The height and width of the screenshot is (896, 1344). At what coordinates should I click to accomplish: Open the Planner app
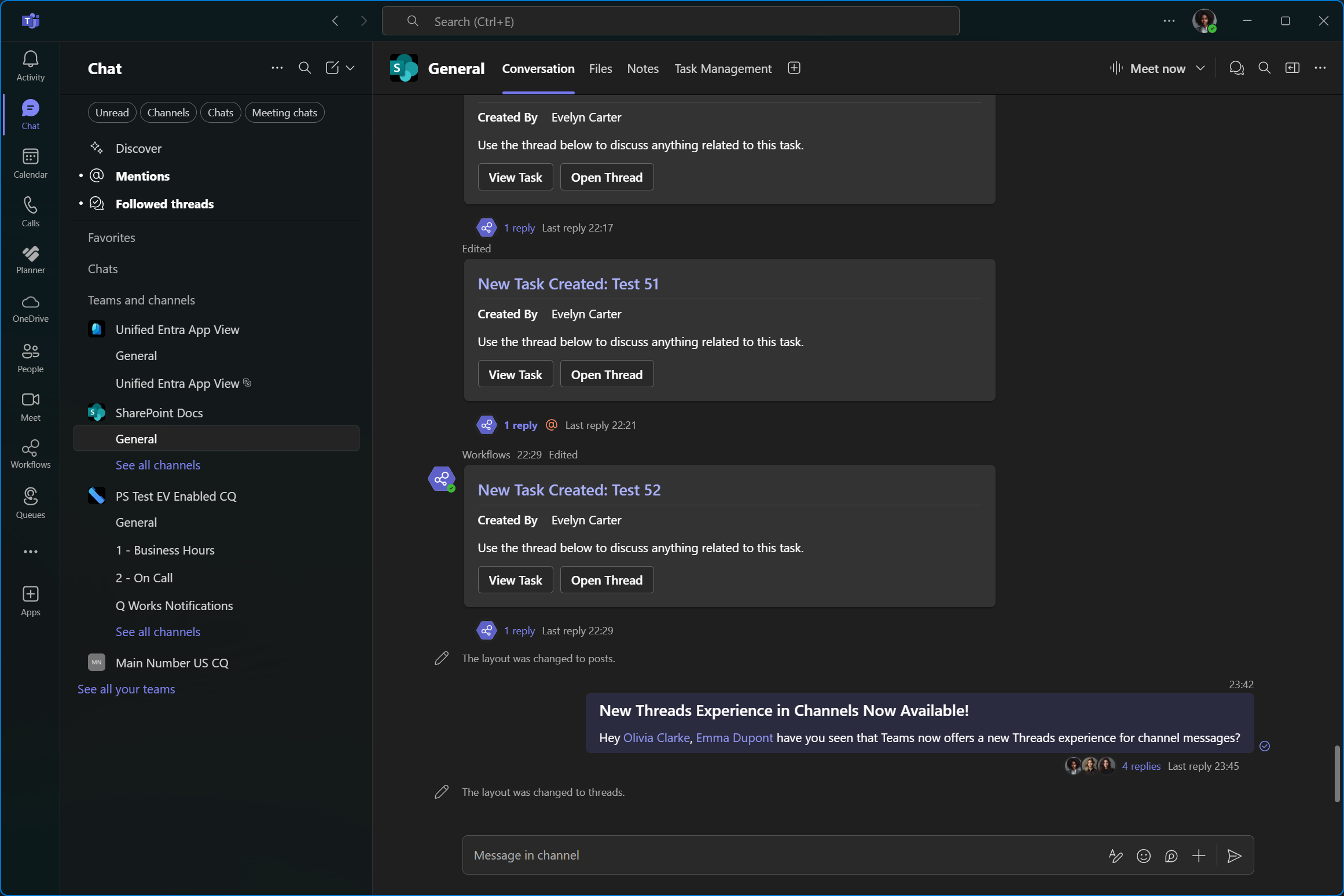pyautogui.click(x=31, y=260)
